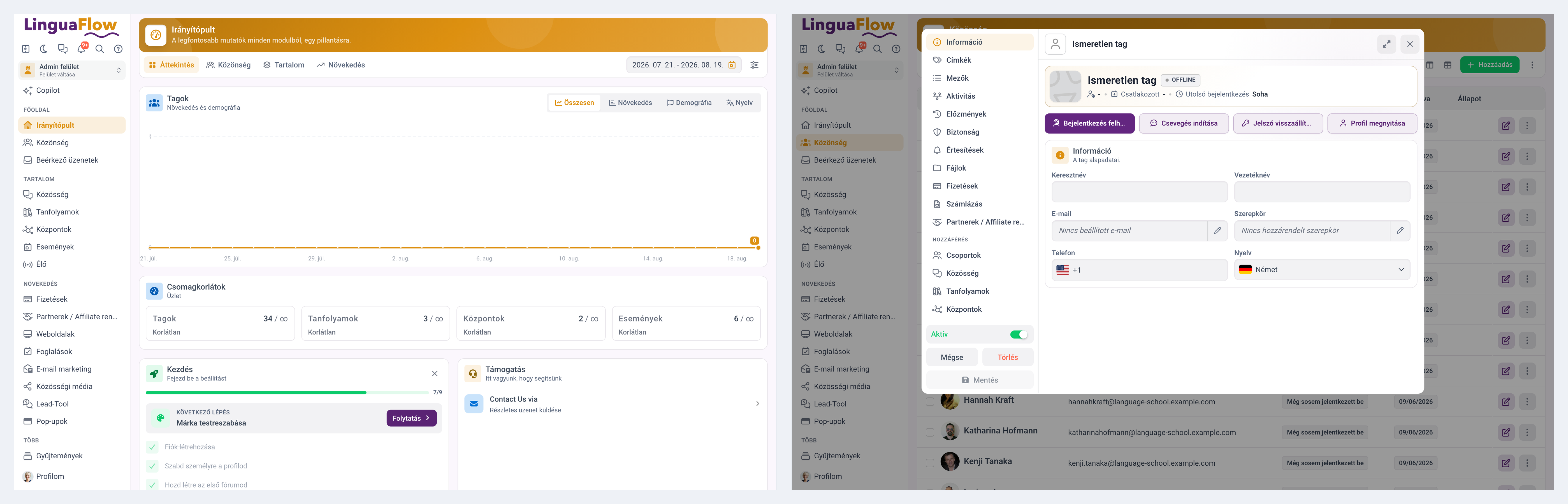Click the Törlés button
This screenshot has height=504, width=1568.
1007,358
